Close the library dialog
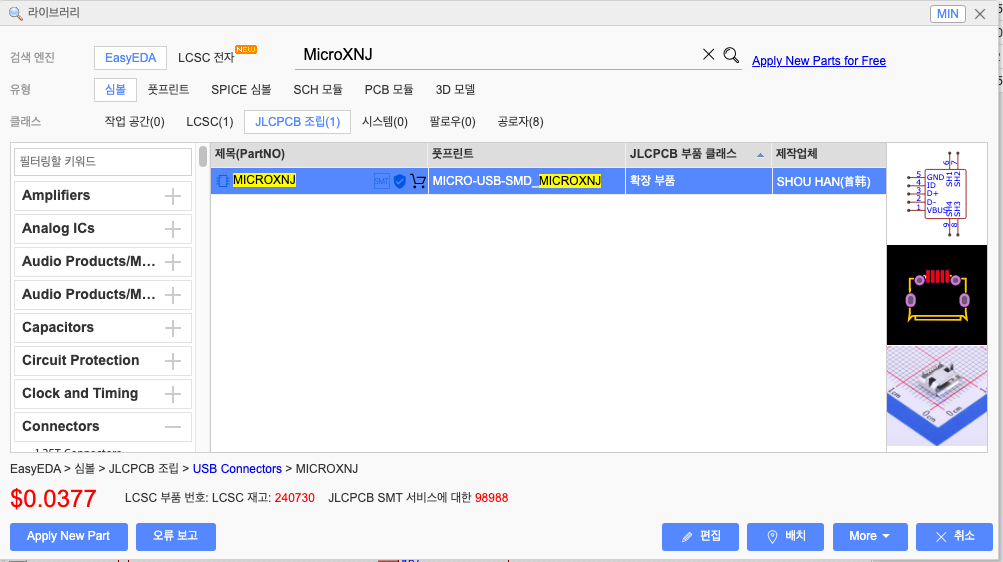This screenshot has width=1003, height=562. [x=979, y=13]
